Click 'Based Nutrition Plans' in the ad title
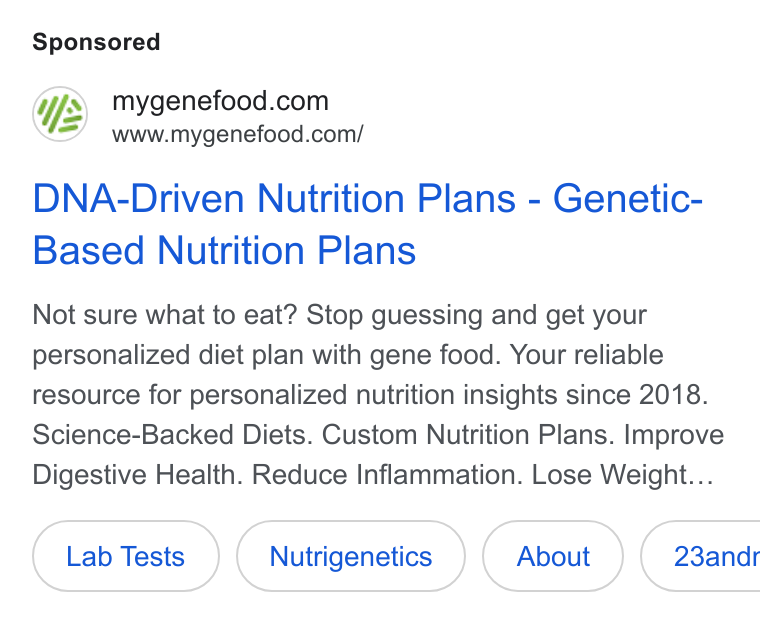This screenshot has height=624, width=760. [224, 250]
